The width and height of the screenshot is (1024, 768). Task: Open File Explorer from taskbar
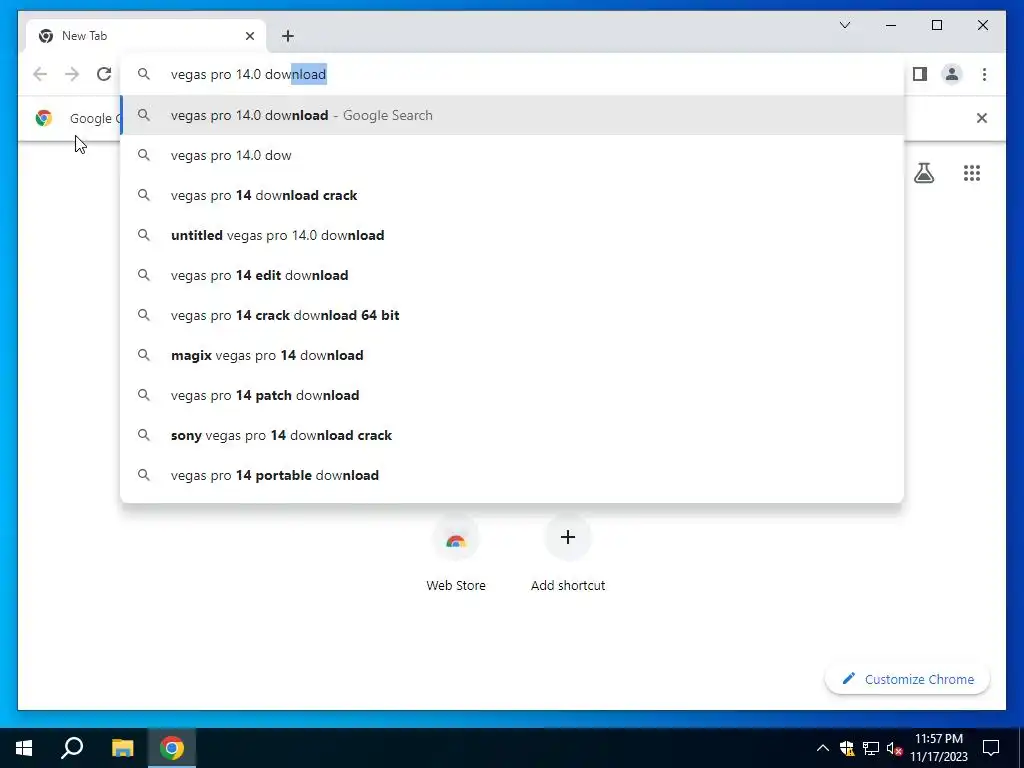122,748
